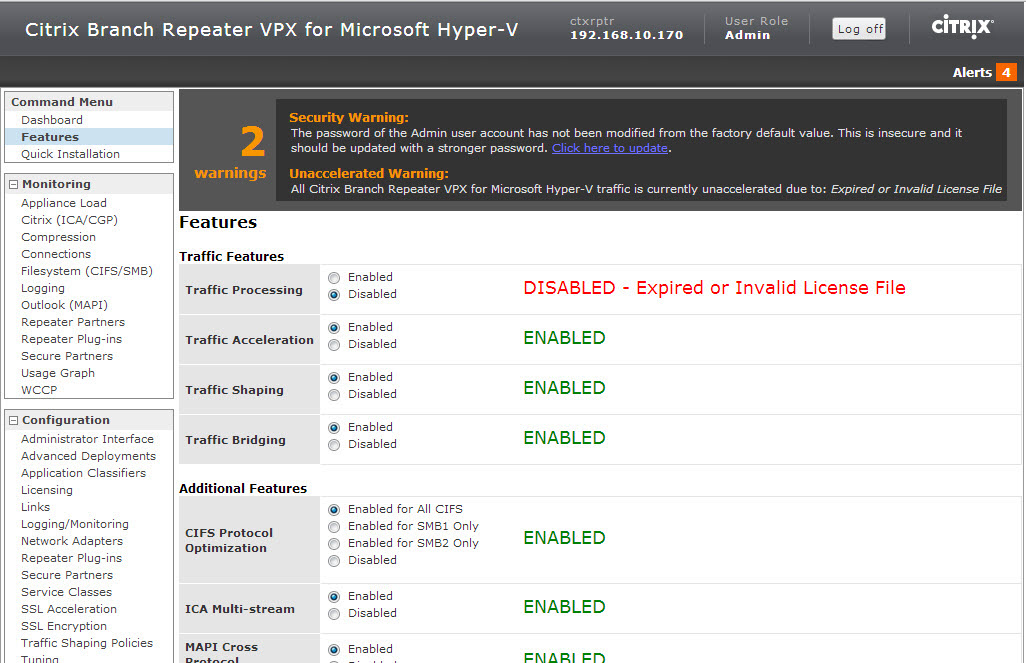The height and width of the screenshot is (663, 1026).
Task: Open Administrator Interface configuration
Action: pyautogui.click(x=87, y=439)
